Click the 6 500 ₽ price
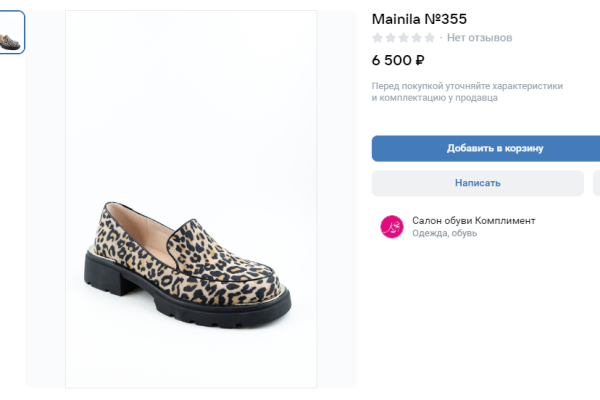Screen dimensions: 600x400 (x=398, y=60)
